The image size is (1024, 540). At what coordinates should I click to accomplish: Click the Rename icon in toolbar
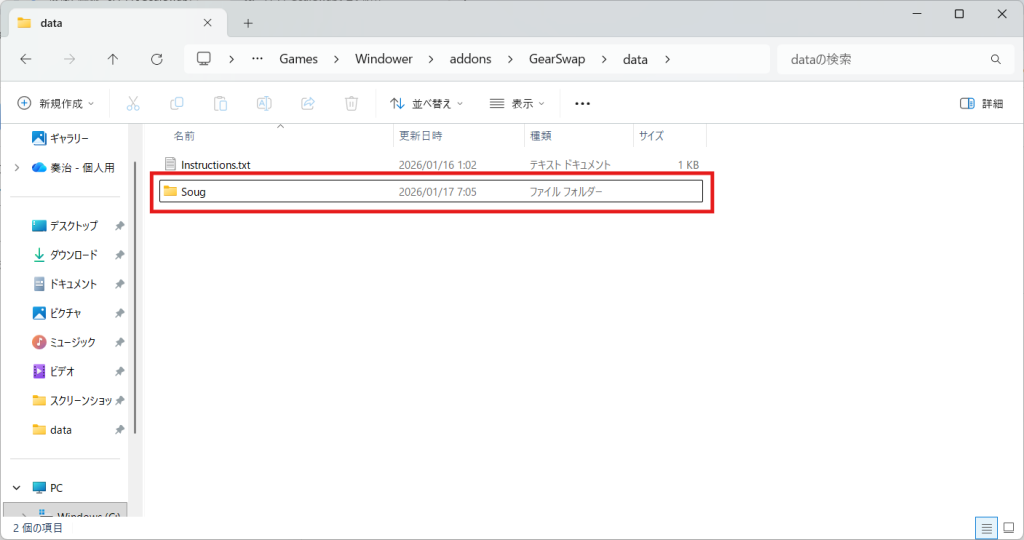click(264, 103)
